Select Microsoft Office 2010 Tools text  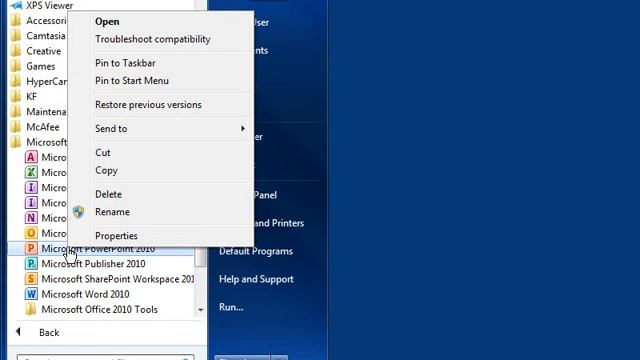click(99, 309)
